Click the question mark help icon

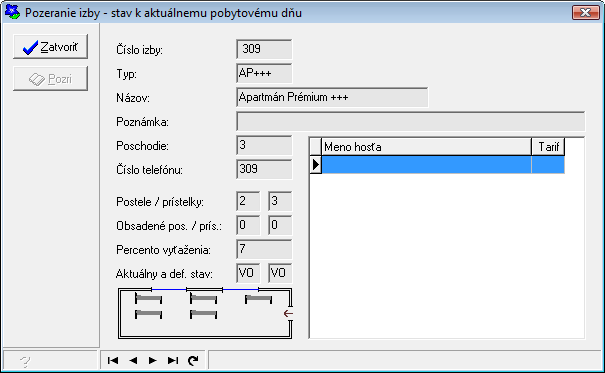(x=25, y=361)
